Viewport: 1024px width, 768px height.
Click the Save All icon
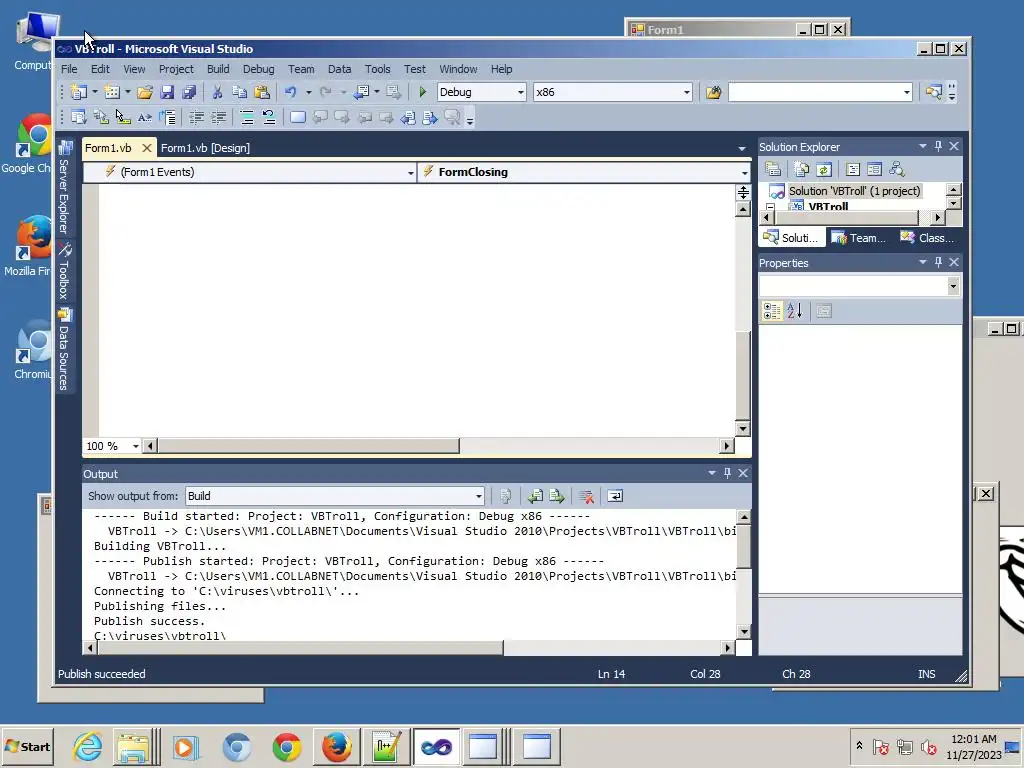click(189, 92)
